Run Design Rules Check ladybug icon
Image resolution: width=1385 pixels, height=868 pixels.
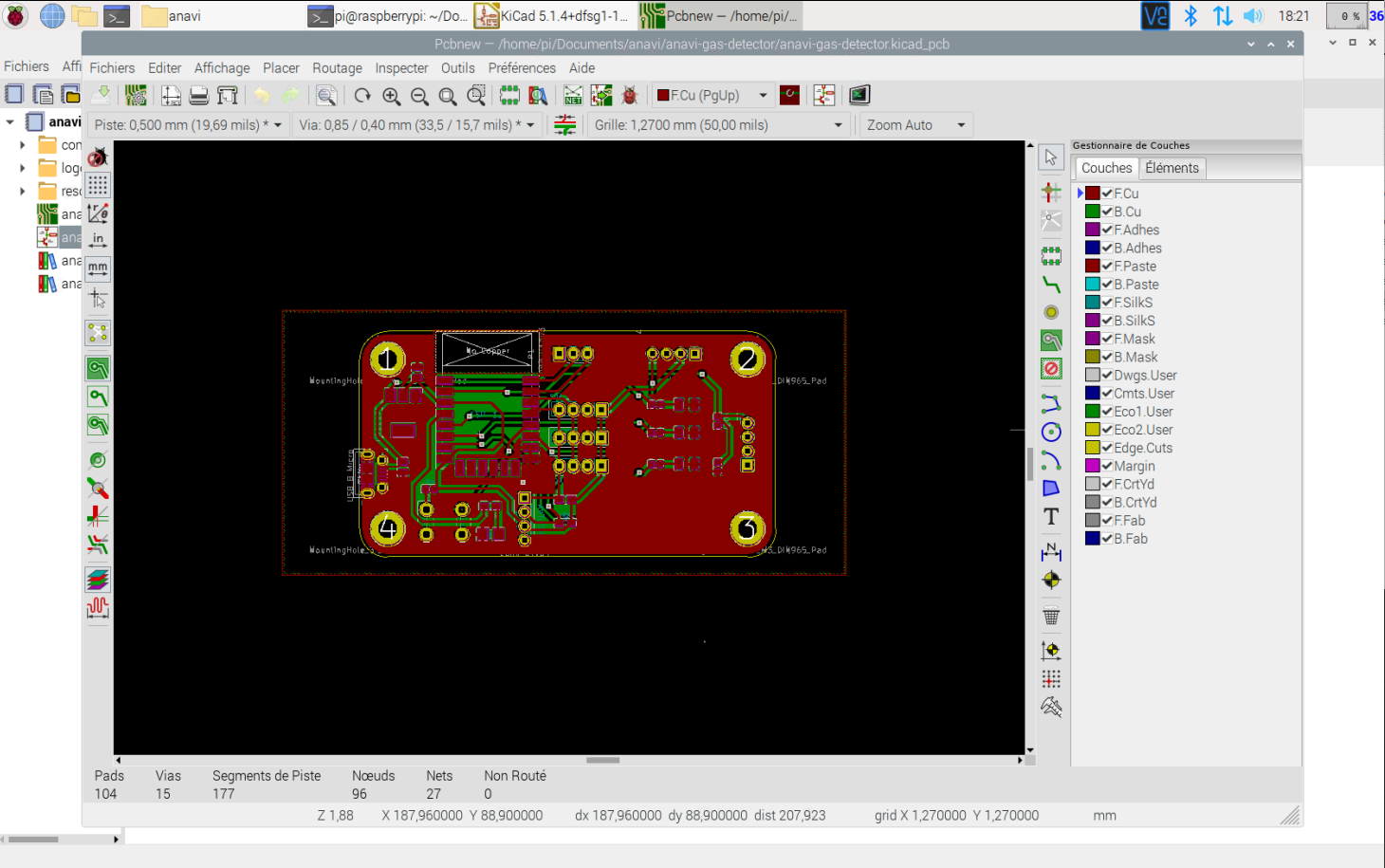click(630, 95)
